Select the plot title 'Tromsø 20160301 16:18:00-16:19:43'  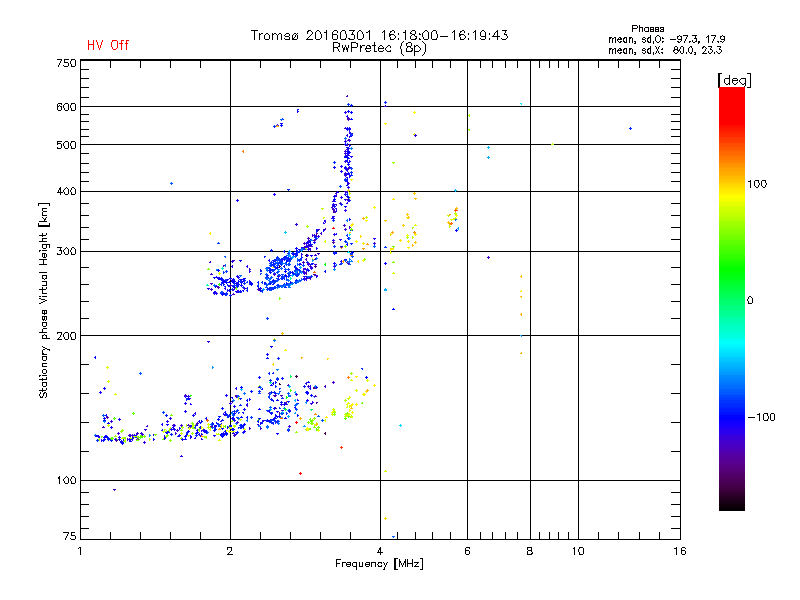(x=379, y=35)
